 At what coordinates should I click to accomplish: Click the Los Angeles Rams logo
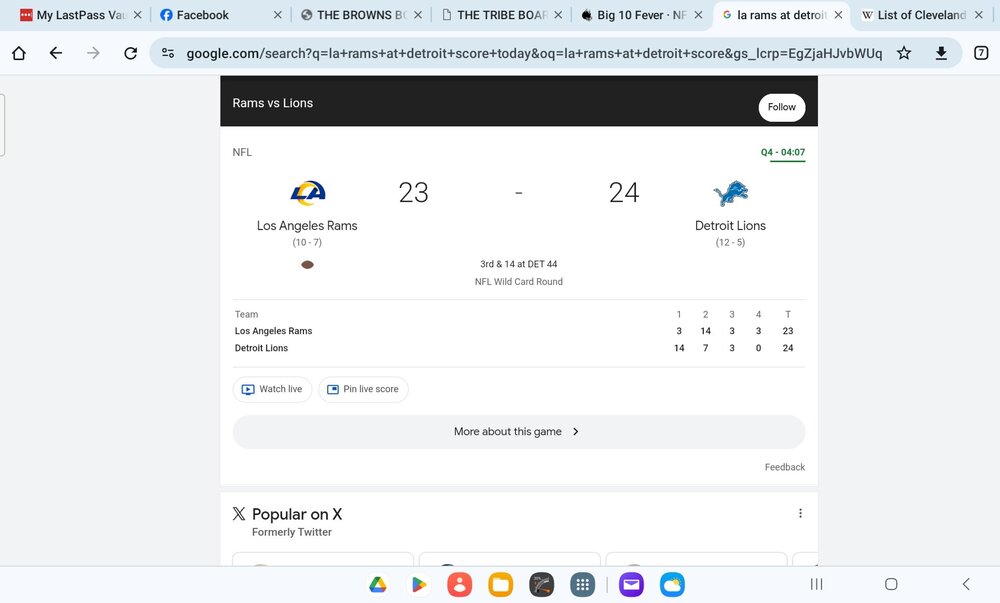click(307, 193)
